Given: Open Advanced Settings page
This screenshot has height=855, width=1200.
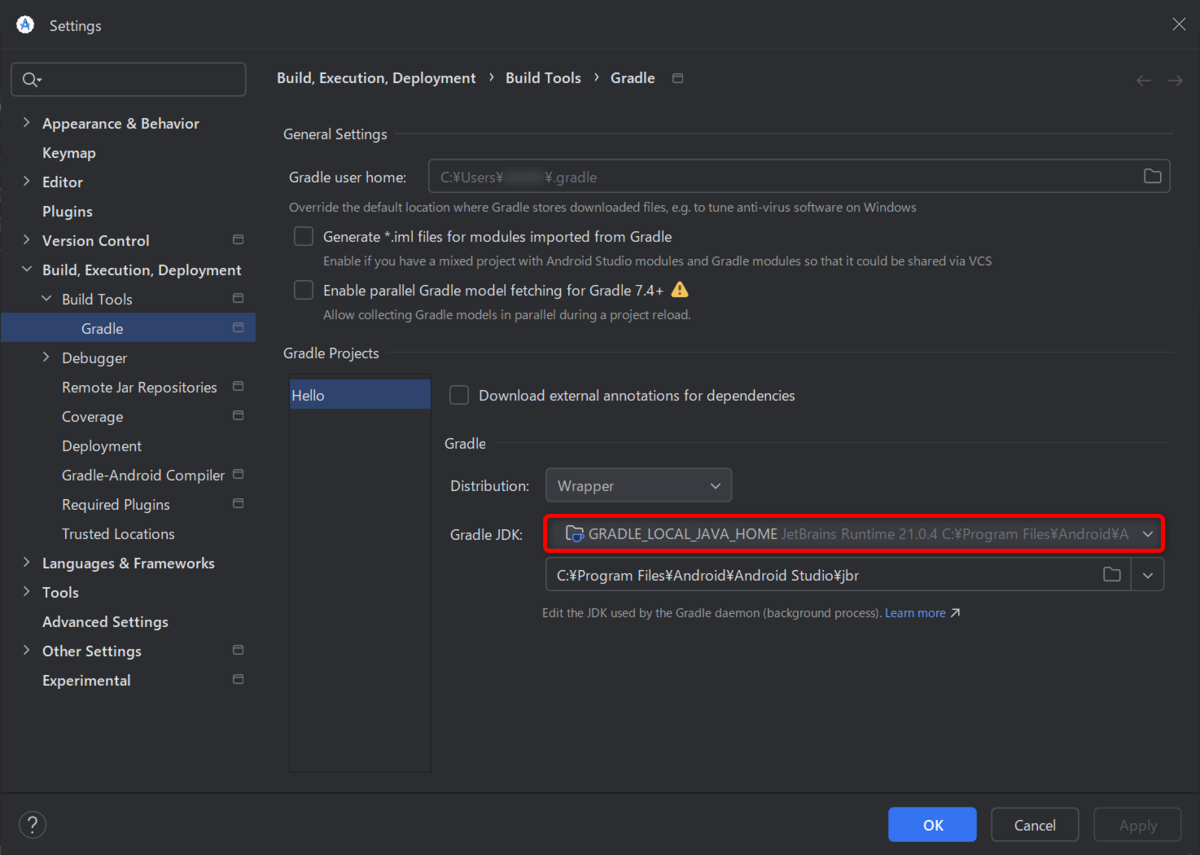Looking at the screenshot, I should (105, 621).
